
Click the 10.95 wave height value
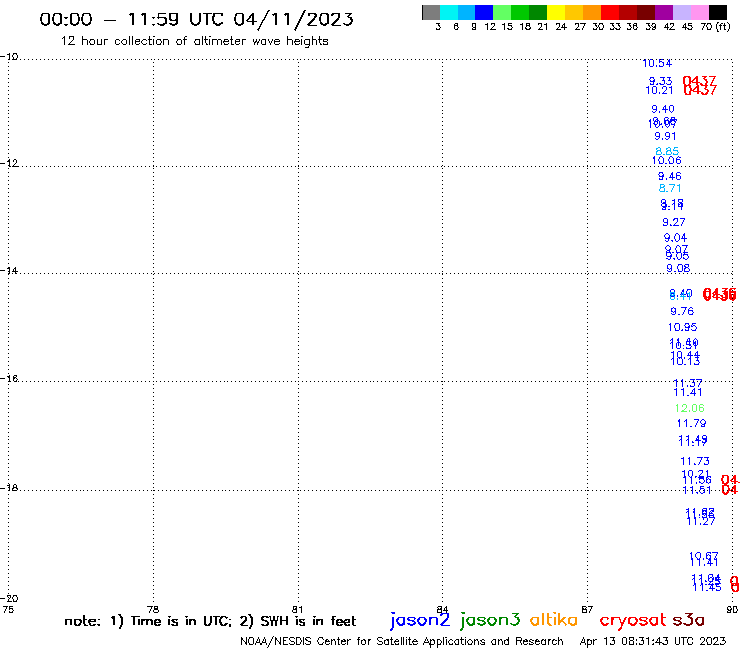coord(682,327)
